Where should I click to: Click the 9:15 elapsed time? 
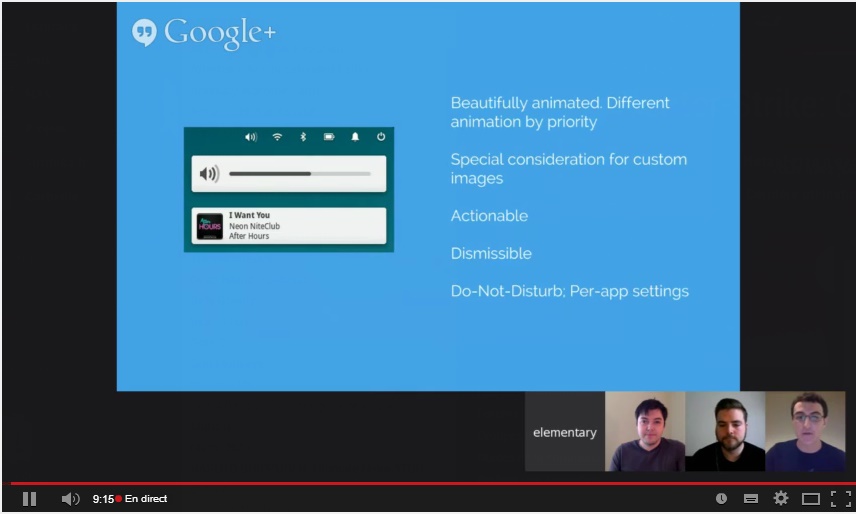coord(103,499)
